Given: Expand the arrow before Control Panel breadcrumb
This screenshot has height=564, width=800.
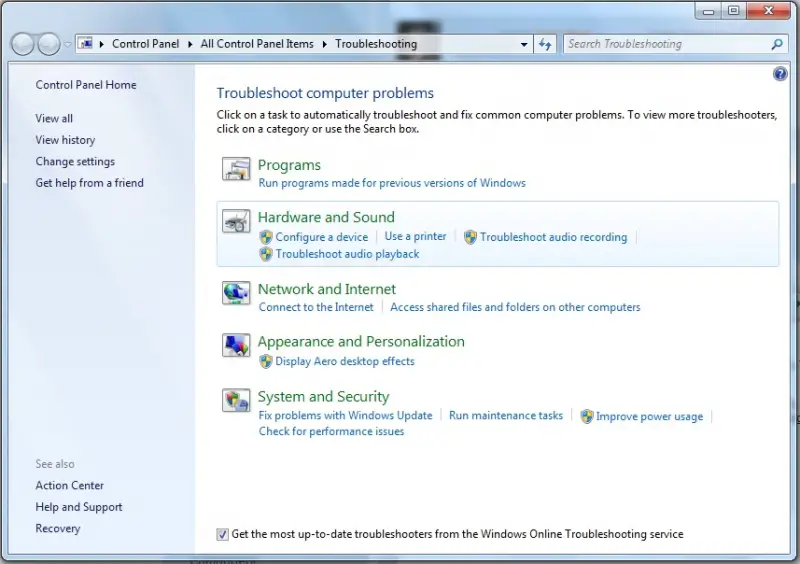Looking at the screenshot, I should tap(102, 44).
